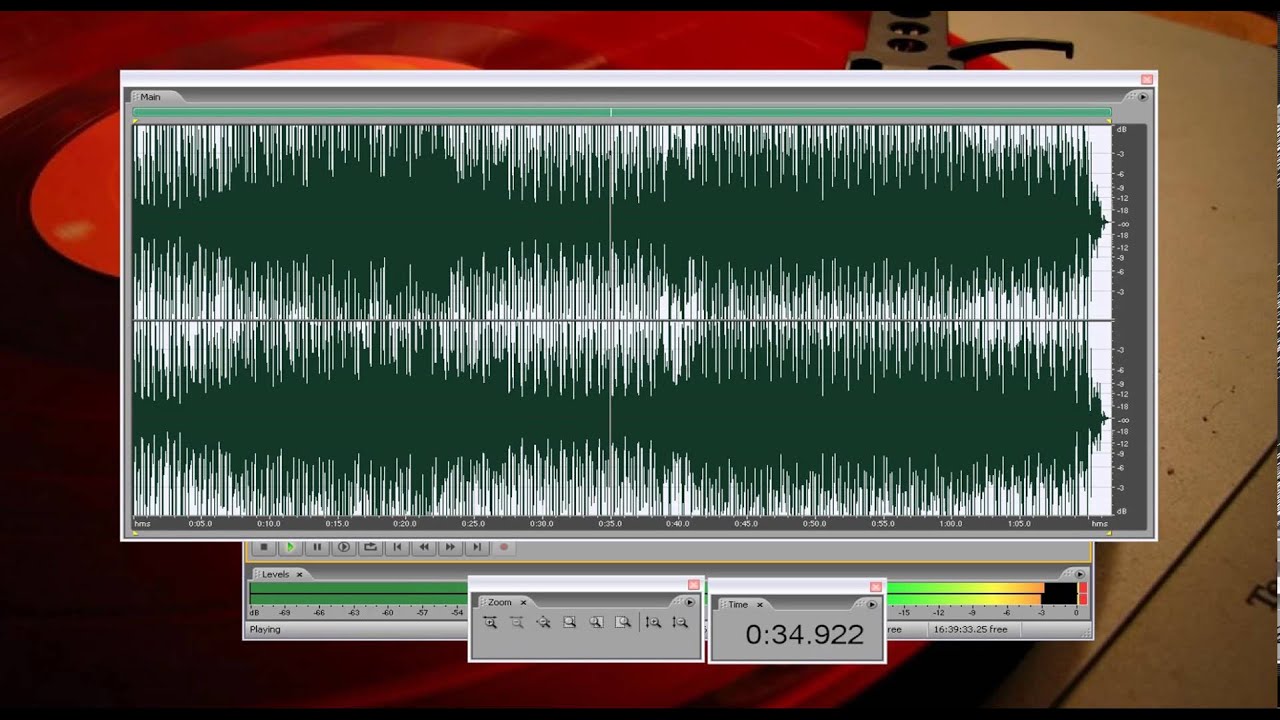Open the Time panel options menu arrow
The height and width of the screenshot is (720, 1280).
871,604
